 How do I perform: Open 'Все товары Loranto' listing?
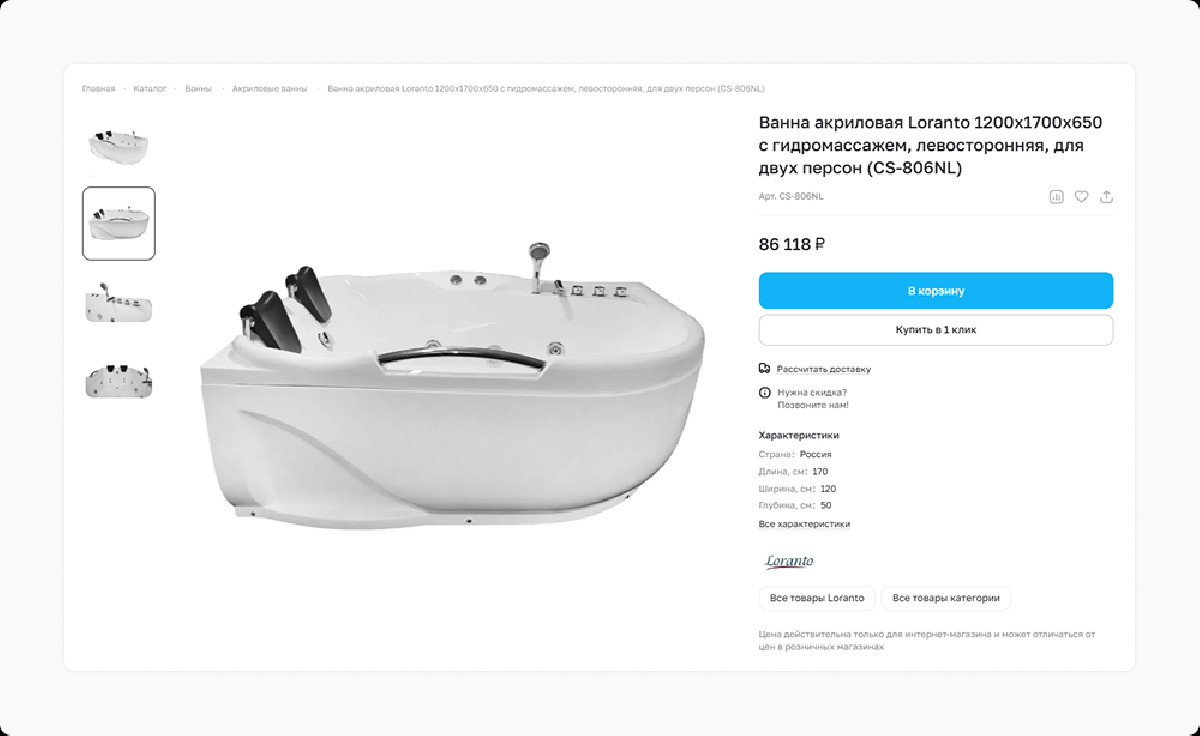click(817, 598)
